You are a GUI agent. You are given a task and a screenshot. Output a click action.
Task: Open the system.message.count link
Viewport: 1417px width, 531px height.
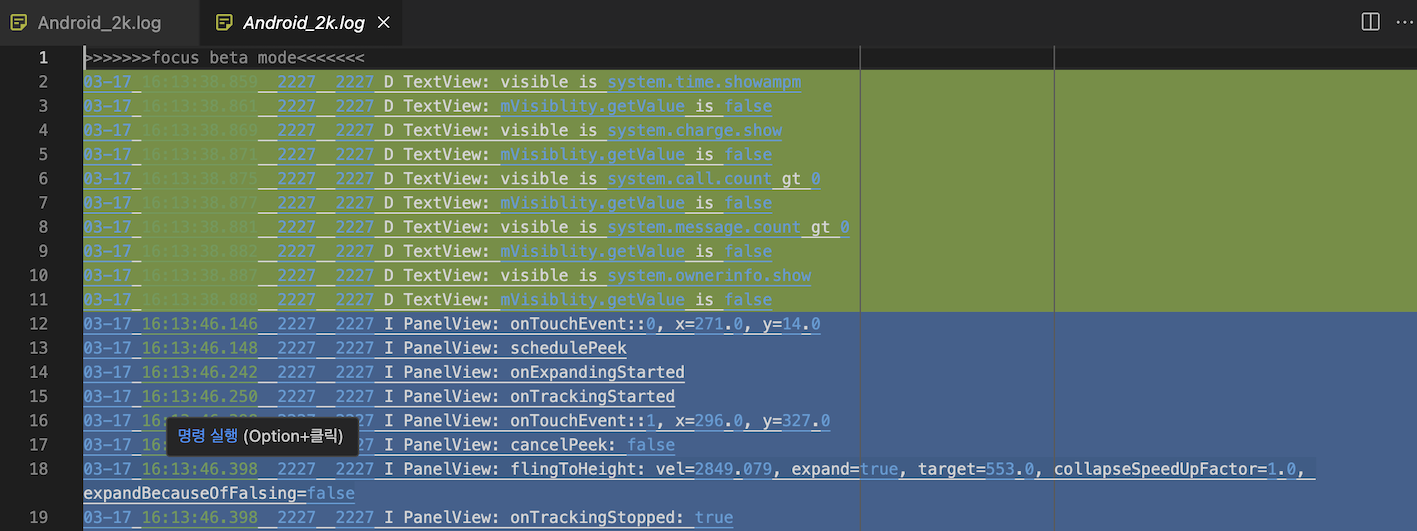coord(704,227)
